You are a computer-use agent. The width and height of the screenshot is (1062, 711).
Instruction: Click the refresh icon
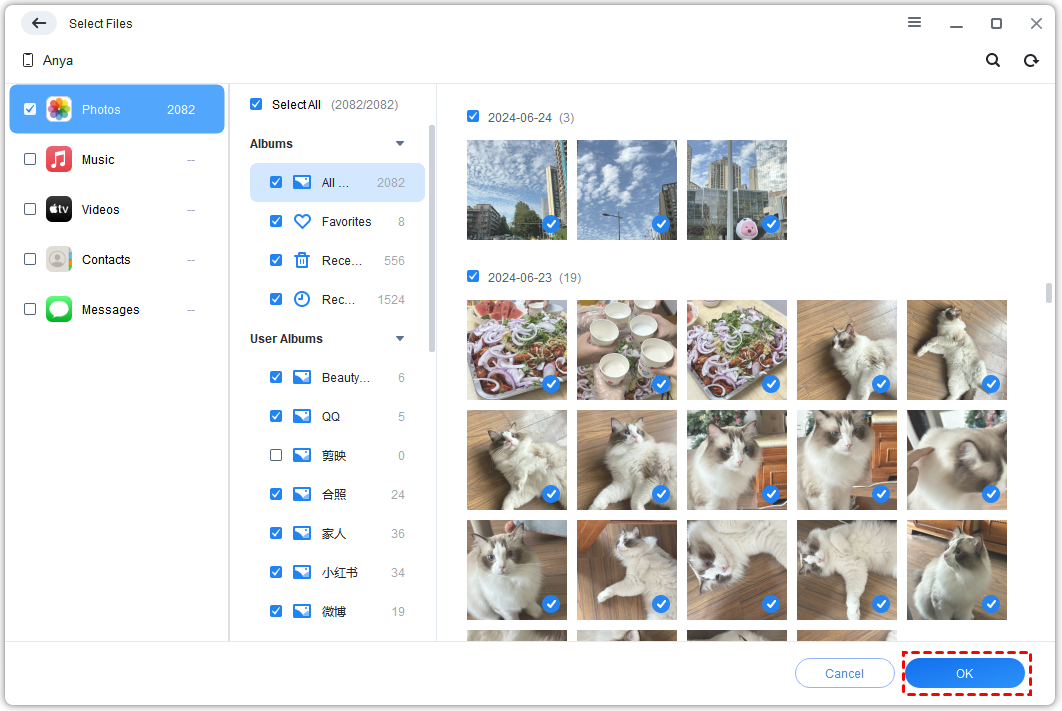pyautogui.click(x=1030, y=61)
